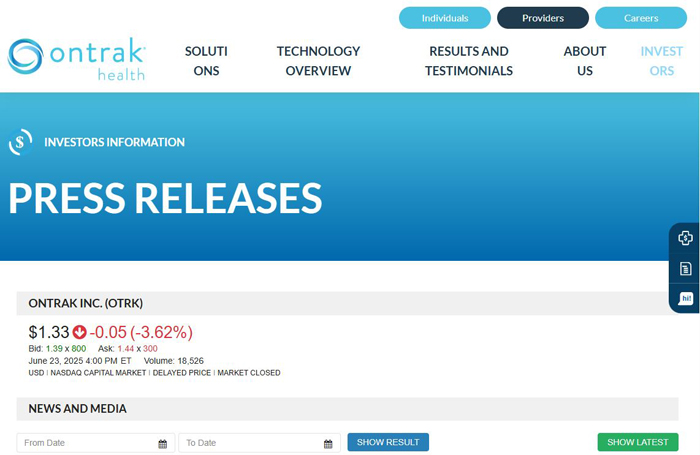Viewport: 700px width, 455px height.
Task: Click the MARKET CLOSED status text
Action: (249, 373)
